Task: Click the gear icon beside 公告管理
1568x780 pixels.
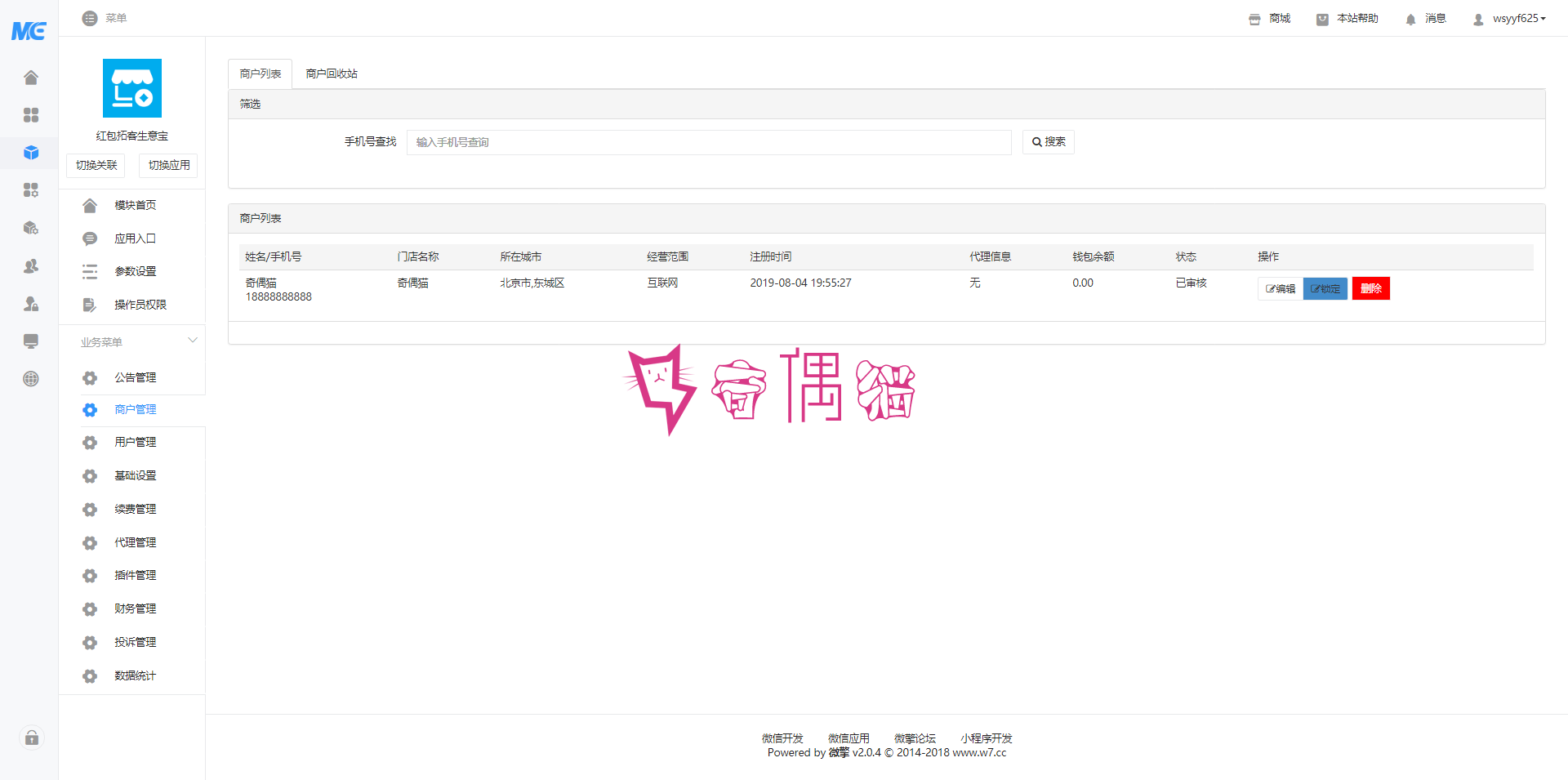Action: tap(90, 378)
